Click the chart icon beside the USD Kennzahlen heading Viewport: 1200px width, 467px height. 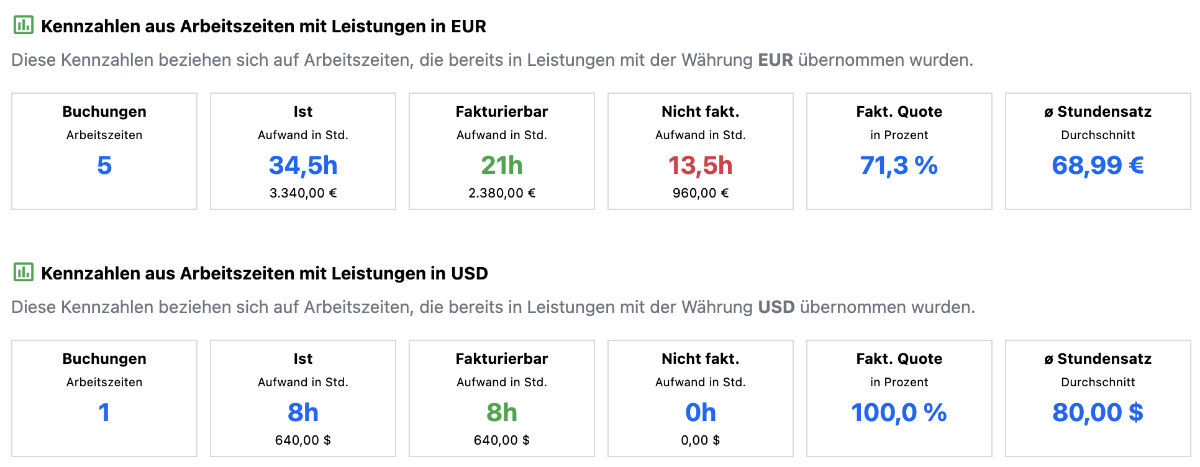(x=23, y=272)
